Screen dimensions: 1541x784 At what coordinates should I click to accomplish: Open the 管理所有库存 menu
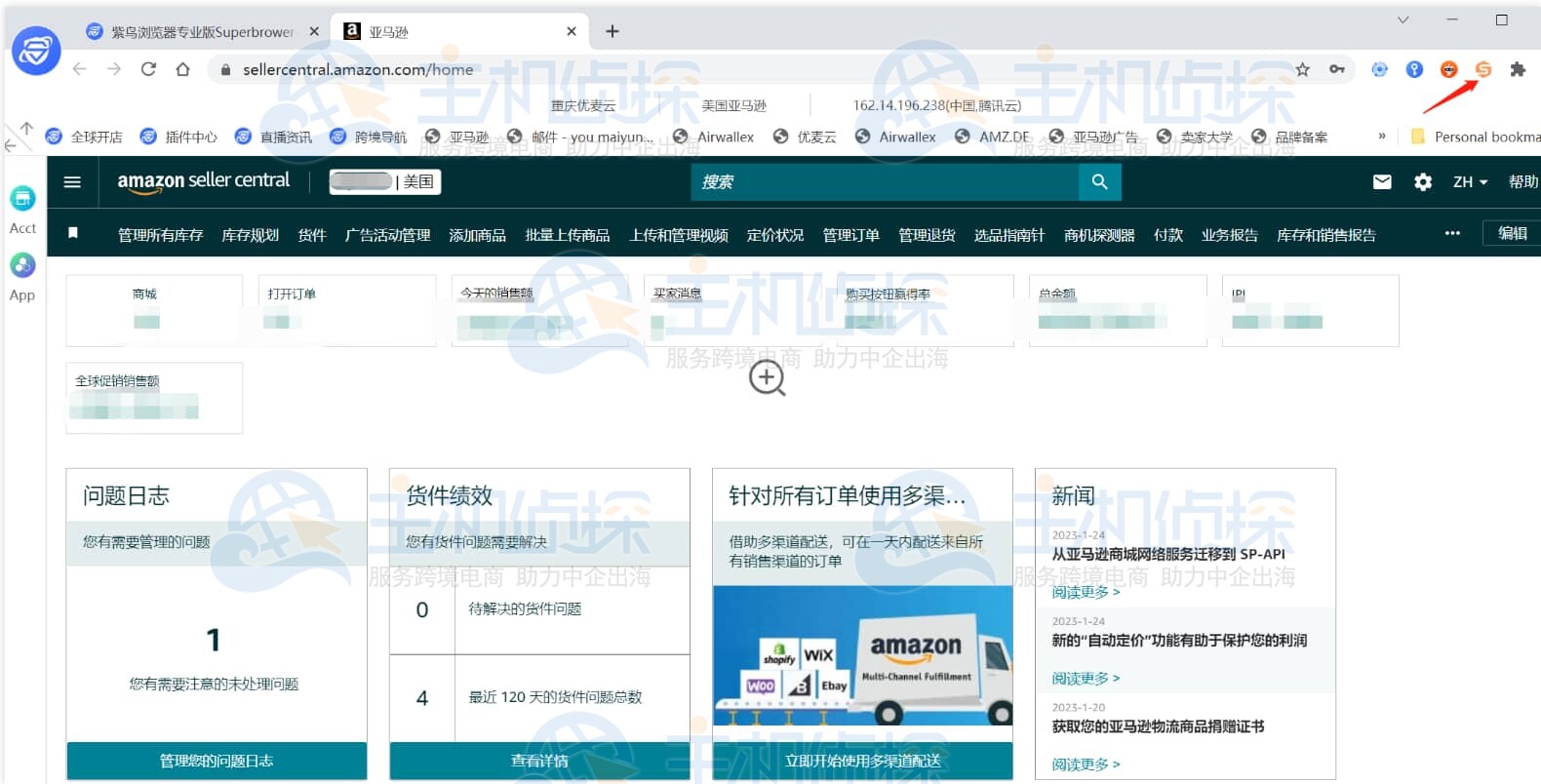(x=160, y=235)
